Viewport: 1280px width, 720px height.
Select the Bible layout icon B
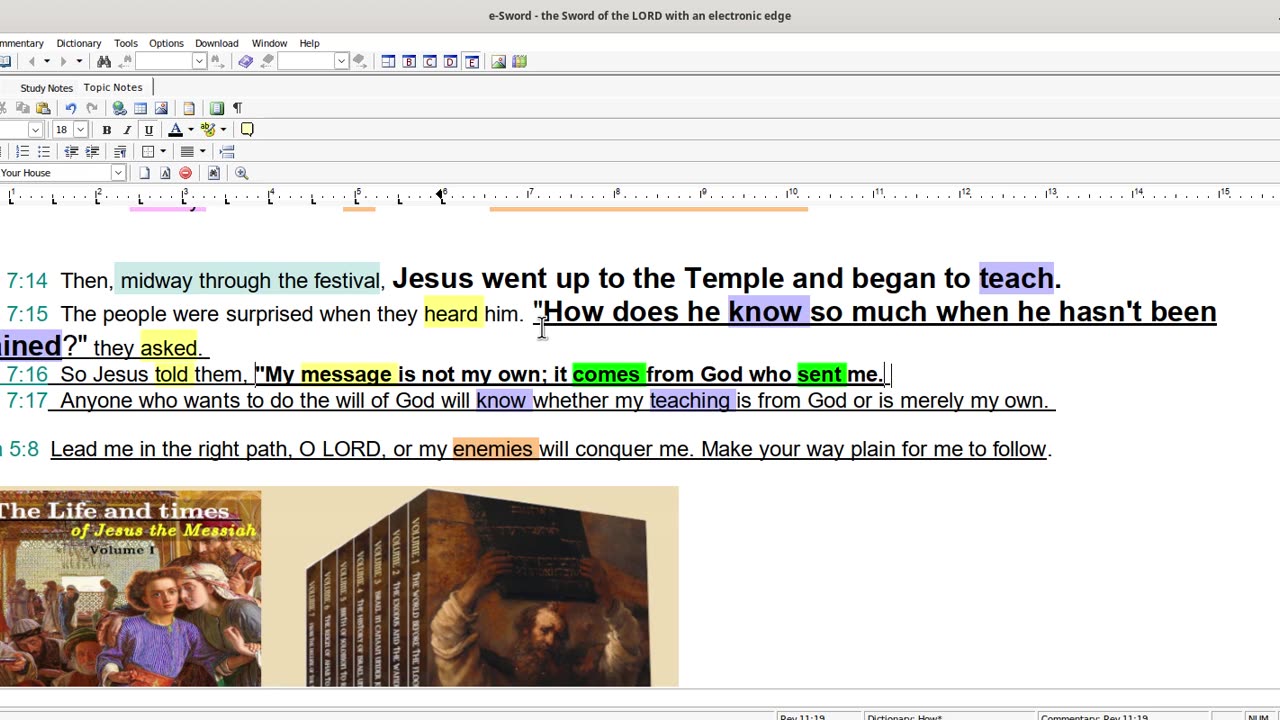[x=409, y=62]
